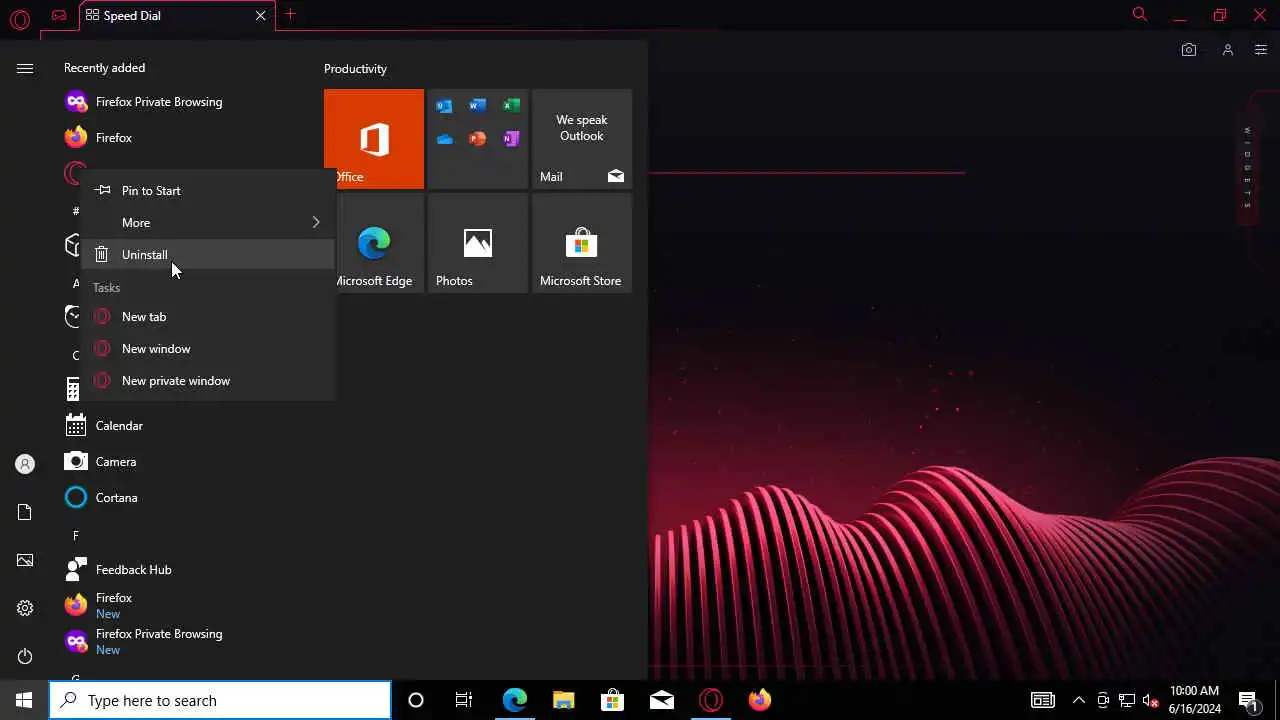Select New private window task entry
The image size is (1280, 720).
pyautogui.click(x=208, y=381)
